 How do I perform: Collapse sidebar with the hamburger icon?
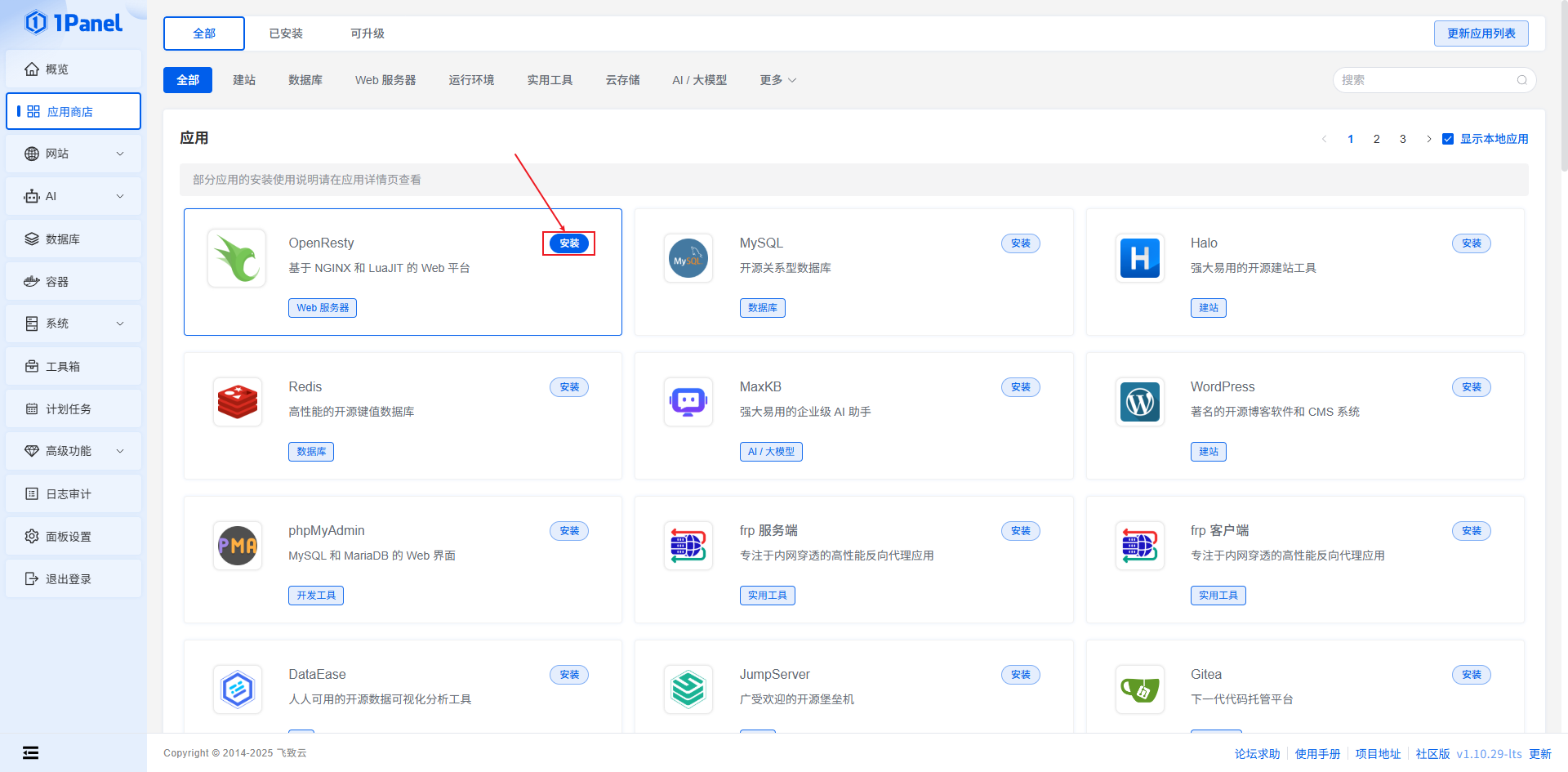tap(30, 753)
